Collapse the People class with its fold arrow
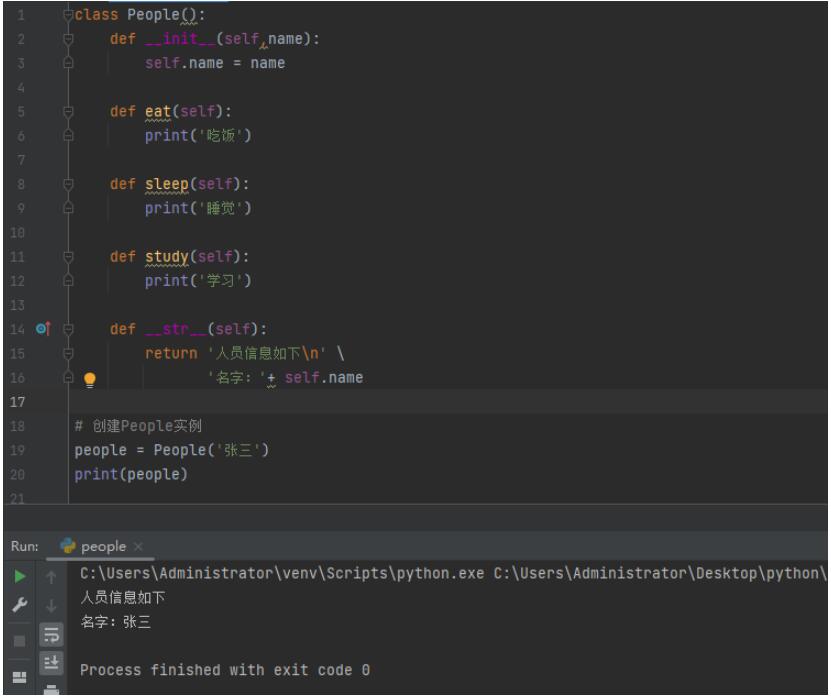831x700 pixels. (66, 12)
